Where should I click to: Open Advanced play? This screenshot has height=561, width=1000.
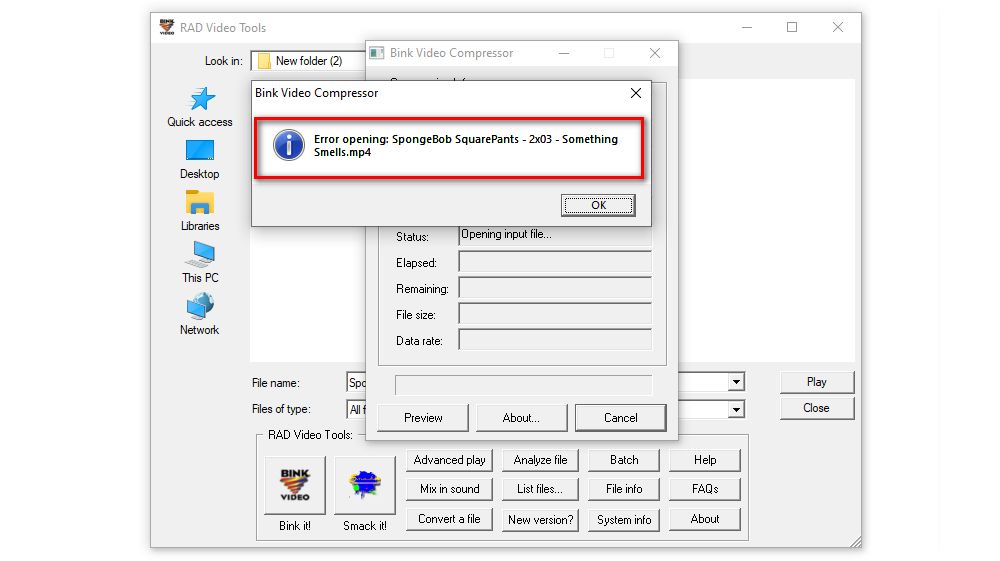point(449,460)
